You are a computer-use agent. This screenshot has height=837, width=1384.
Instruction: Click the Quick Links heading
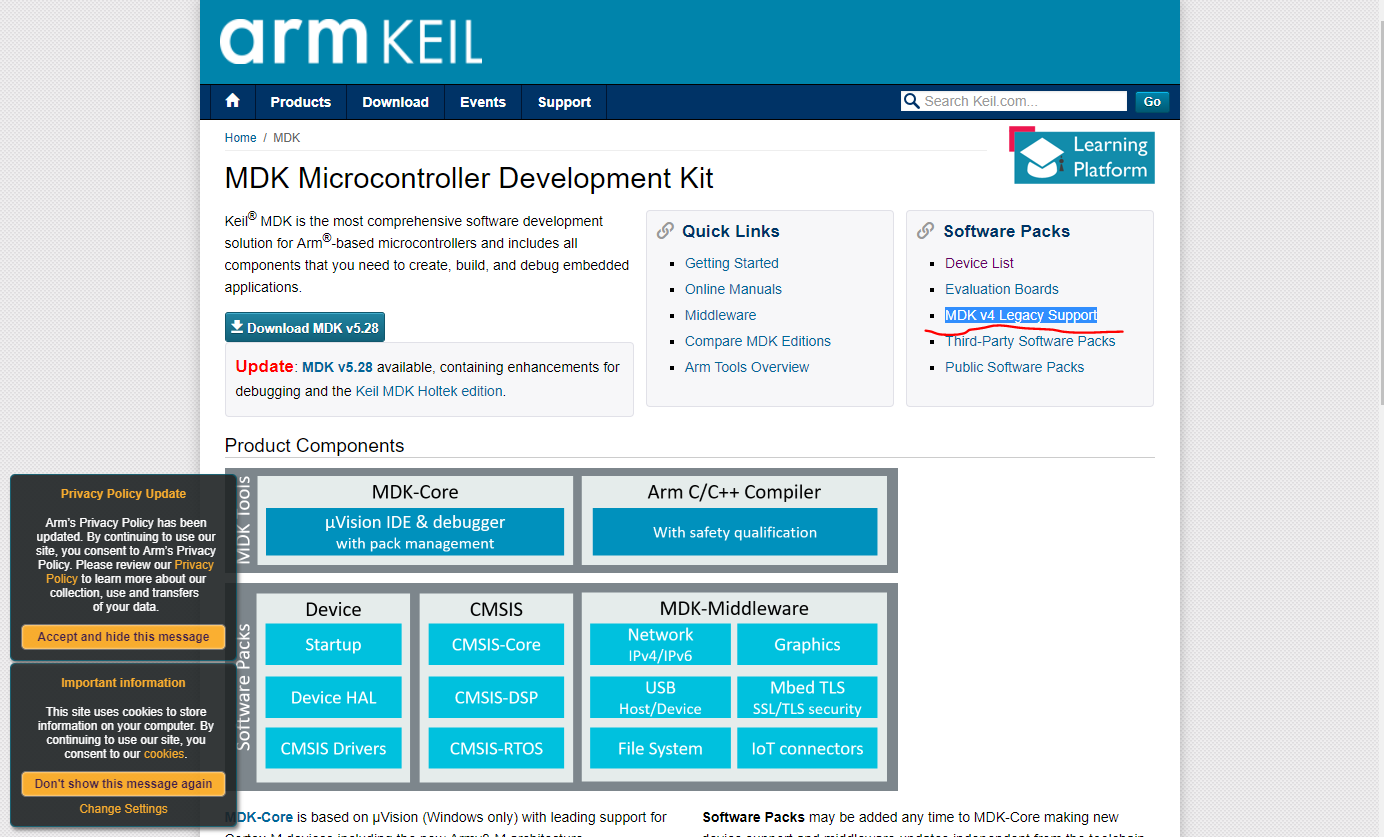click(x=730, y=231)
